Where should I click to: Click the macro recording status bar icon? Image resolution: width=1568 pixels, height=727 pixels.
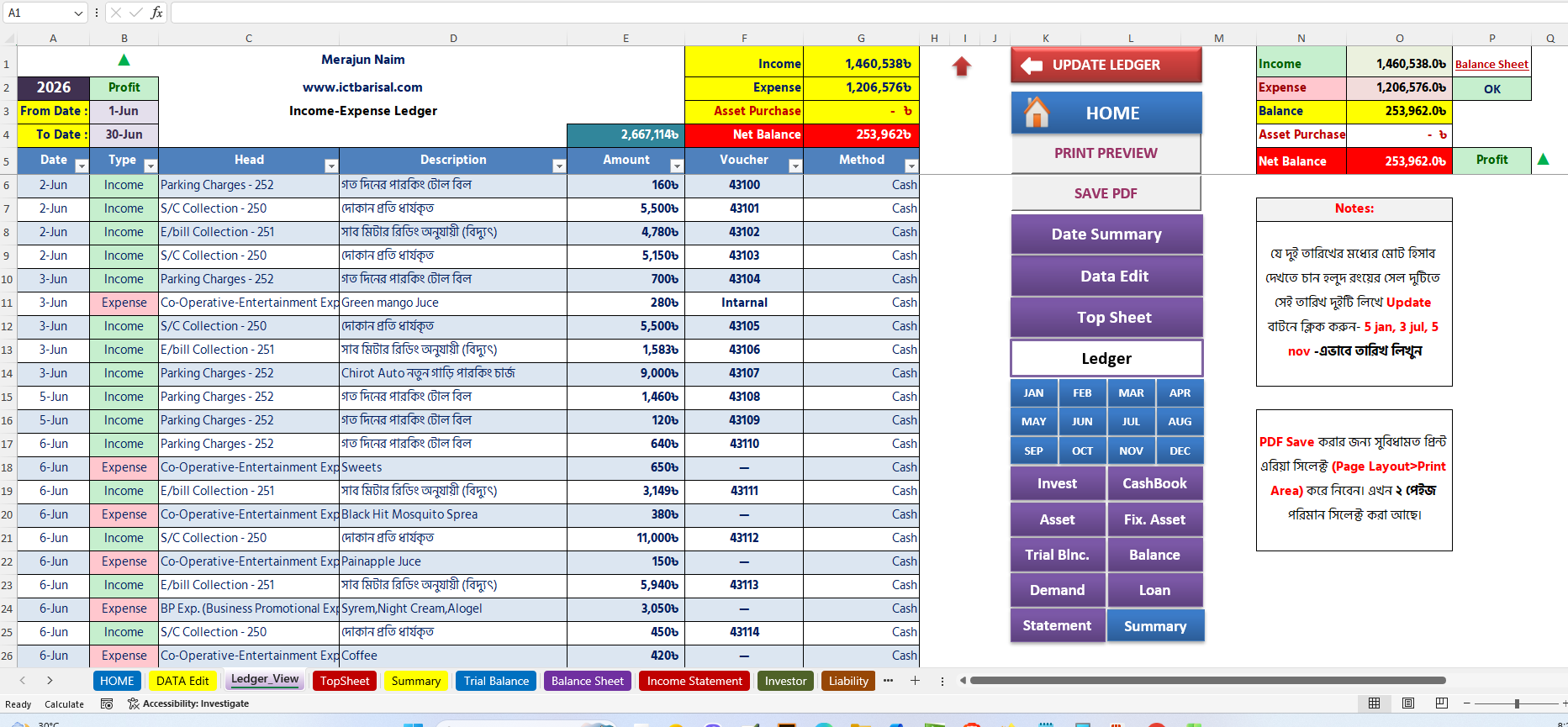(107, 703)
